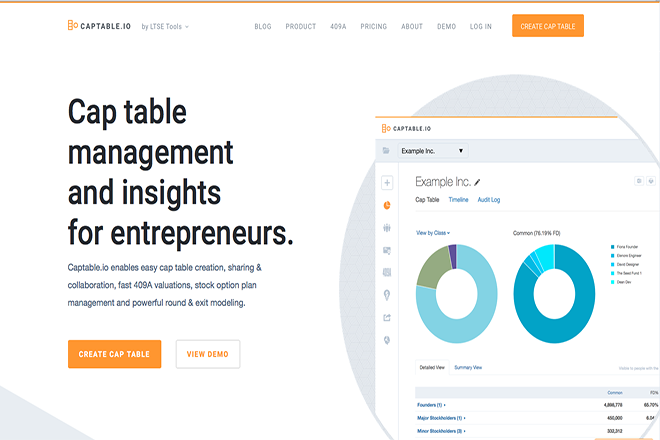Image resolution: width=660 pixels, height=440 pixels.
Task: Expand the View by Class dropdown
Action: 432,233
